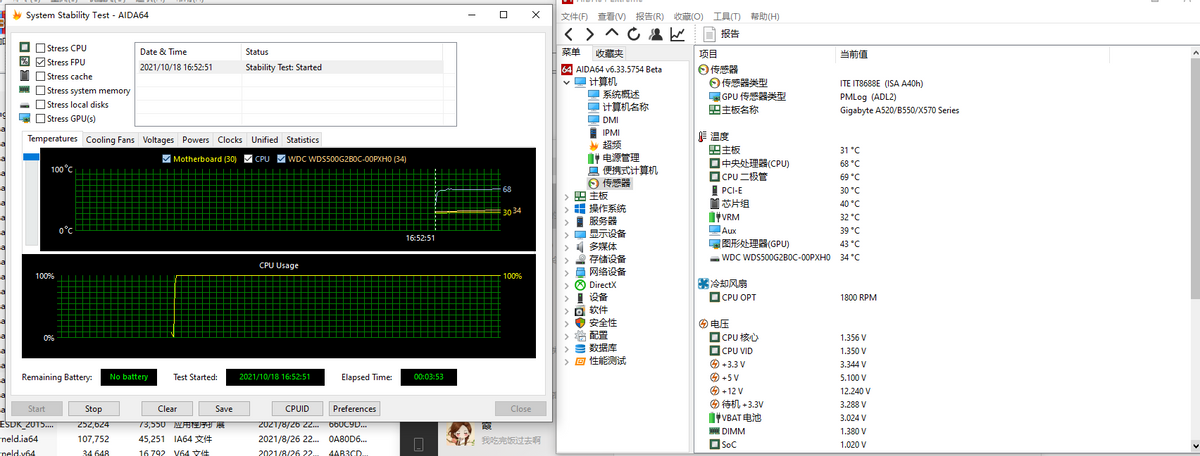Click the CPUID button

pyautogui.click(x=297, y=409)
